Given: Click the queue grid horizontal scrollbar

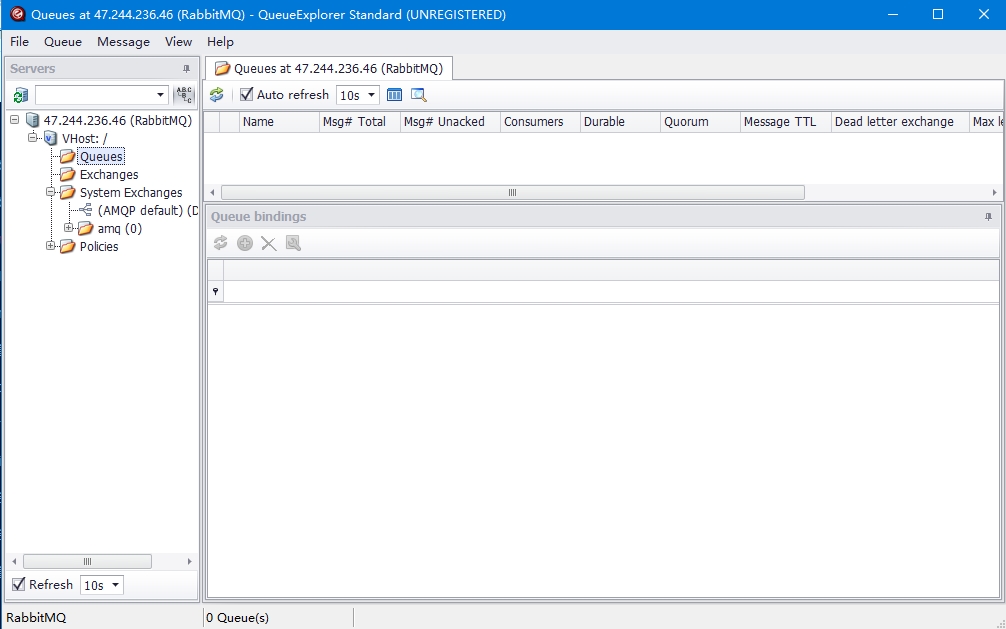Looking at the screenshot, I should [x=512, y=192].
